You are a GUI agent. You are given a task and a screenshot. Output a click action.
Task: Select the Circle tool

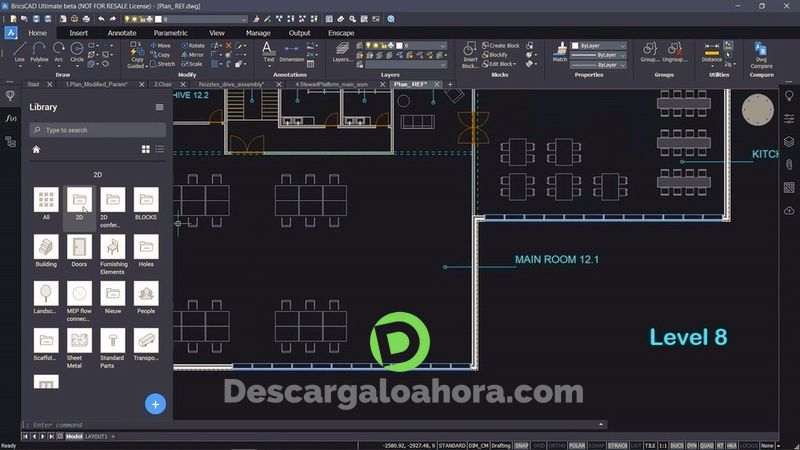pyautogui.click(x=77, y=53)
